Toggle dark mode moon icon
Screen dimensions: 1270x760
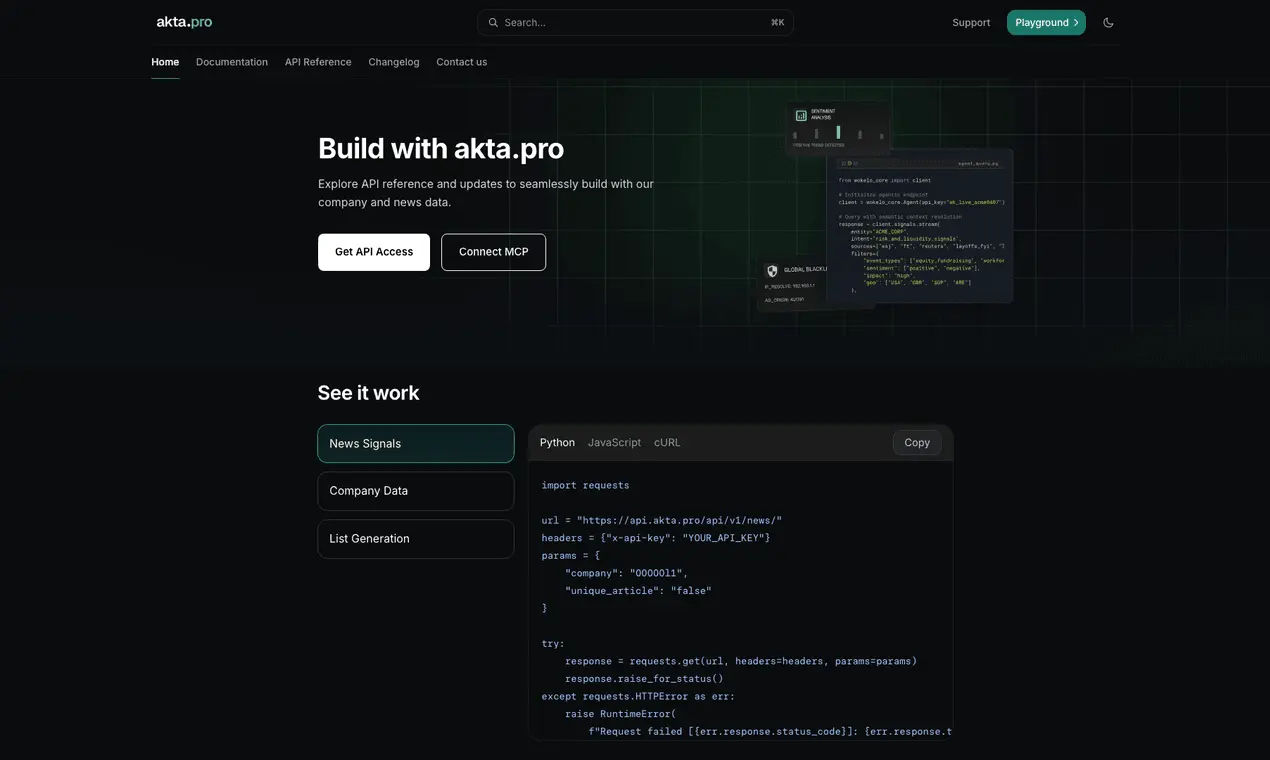tap(1108, 22)
